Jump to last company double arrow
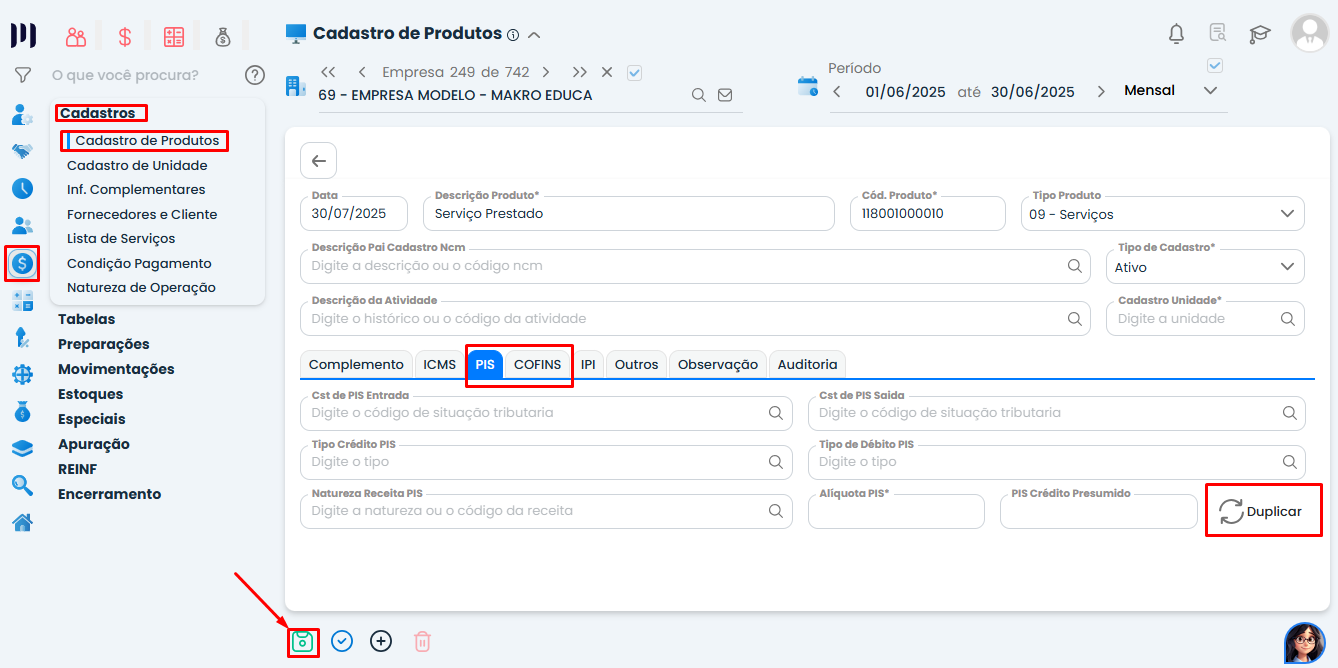Viewport: 1338px width, 668px height. coord(580,72)
